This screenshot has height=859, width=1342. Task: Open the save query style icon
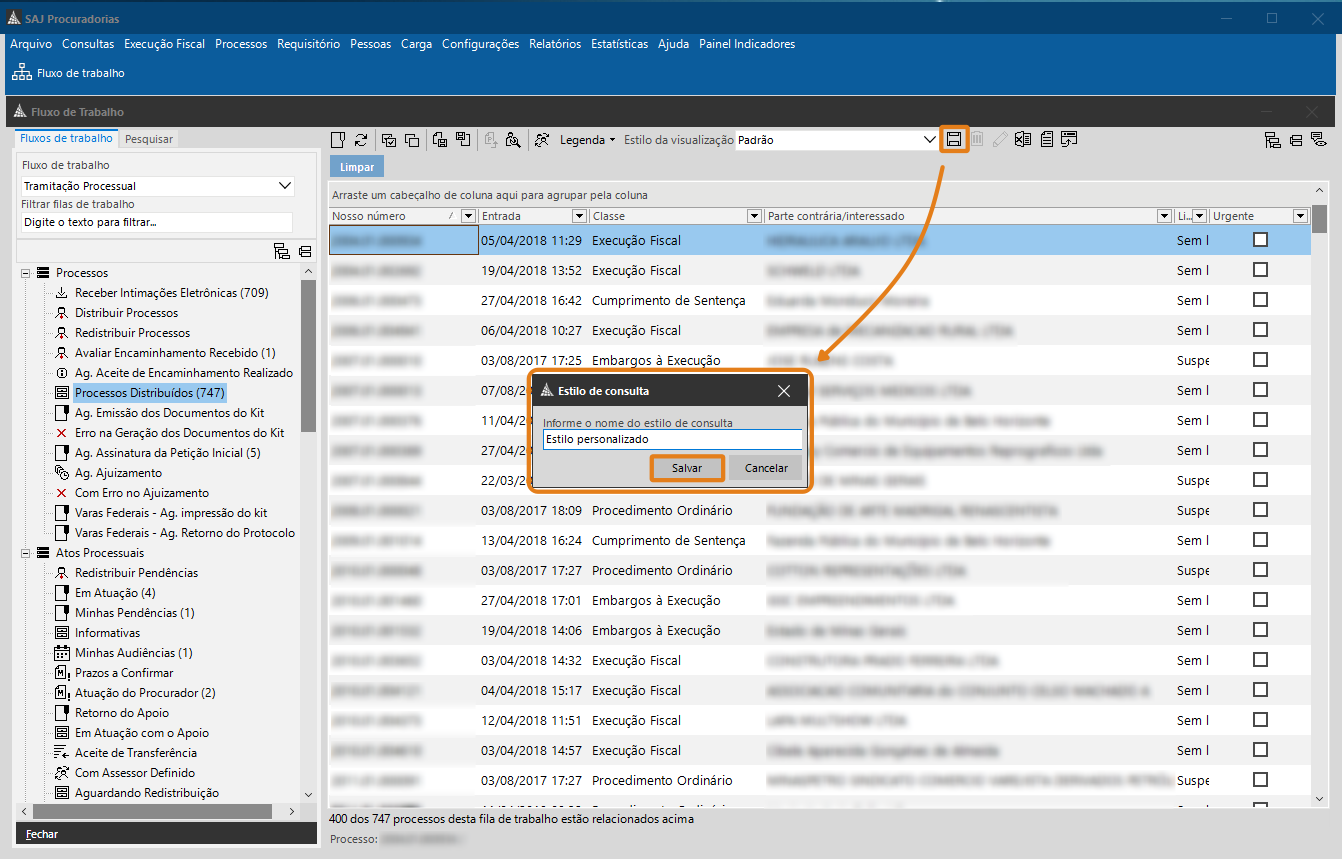point(954,139)
